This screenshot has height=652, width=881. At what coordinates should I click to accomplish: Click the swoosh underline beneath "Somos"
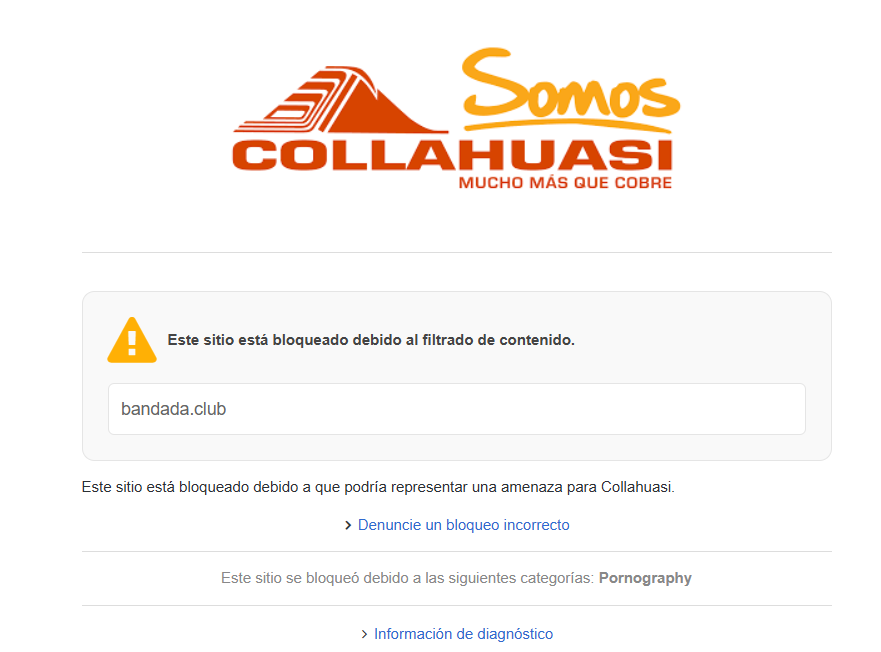[567, 125]
